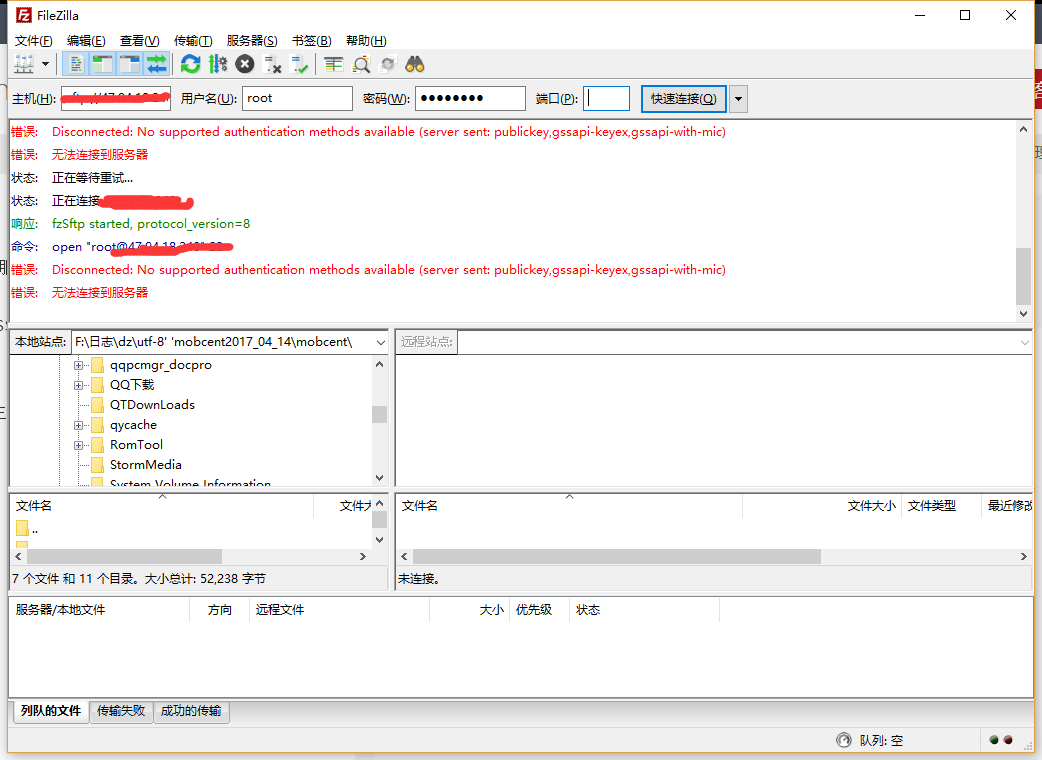Viewport: 1042px width, 760px height.
Task: Open the remote site path dropdown
Action: (x=1025, y=342)
